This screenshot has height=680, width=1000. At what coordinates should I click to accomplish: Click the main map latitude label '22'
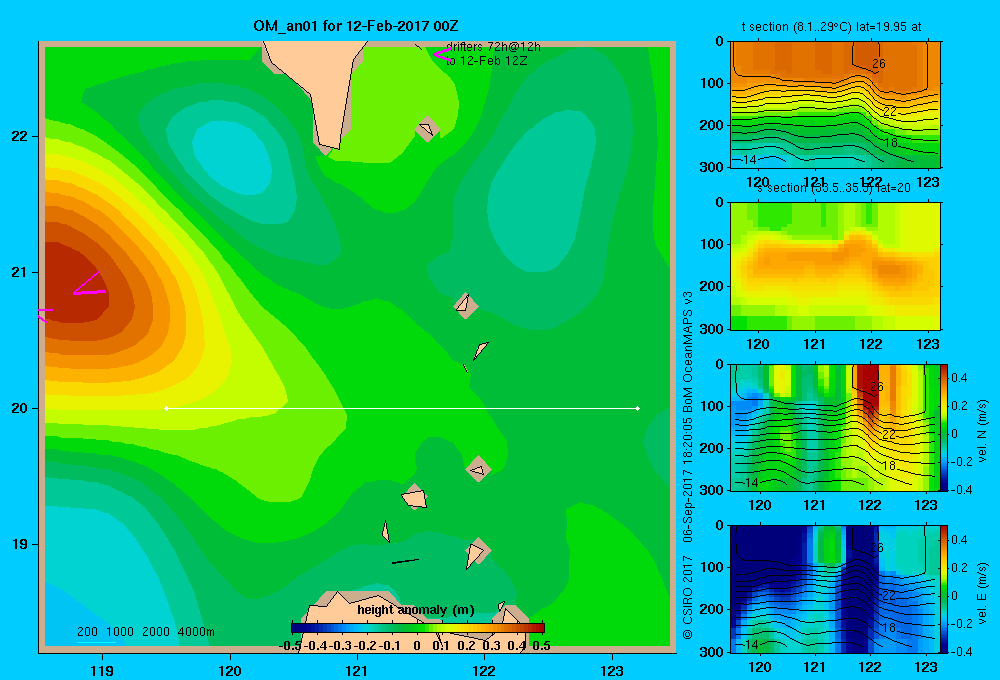coord(20,137)
